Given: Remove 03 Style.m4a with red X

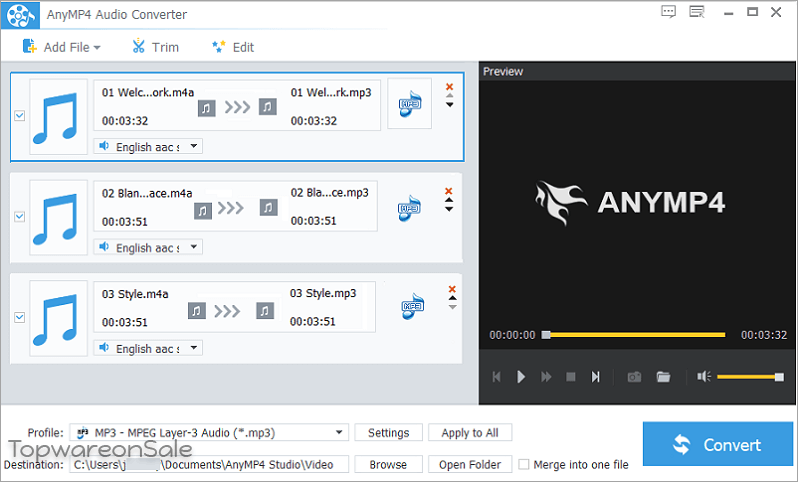Looking at the screenshot, I should coord(452,289).
